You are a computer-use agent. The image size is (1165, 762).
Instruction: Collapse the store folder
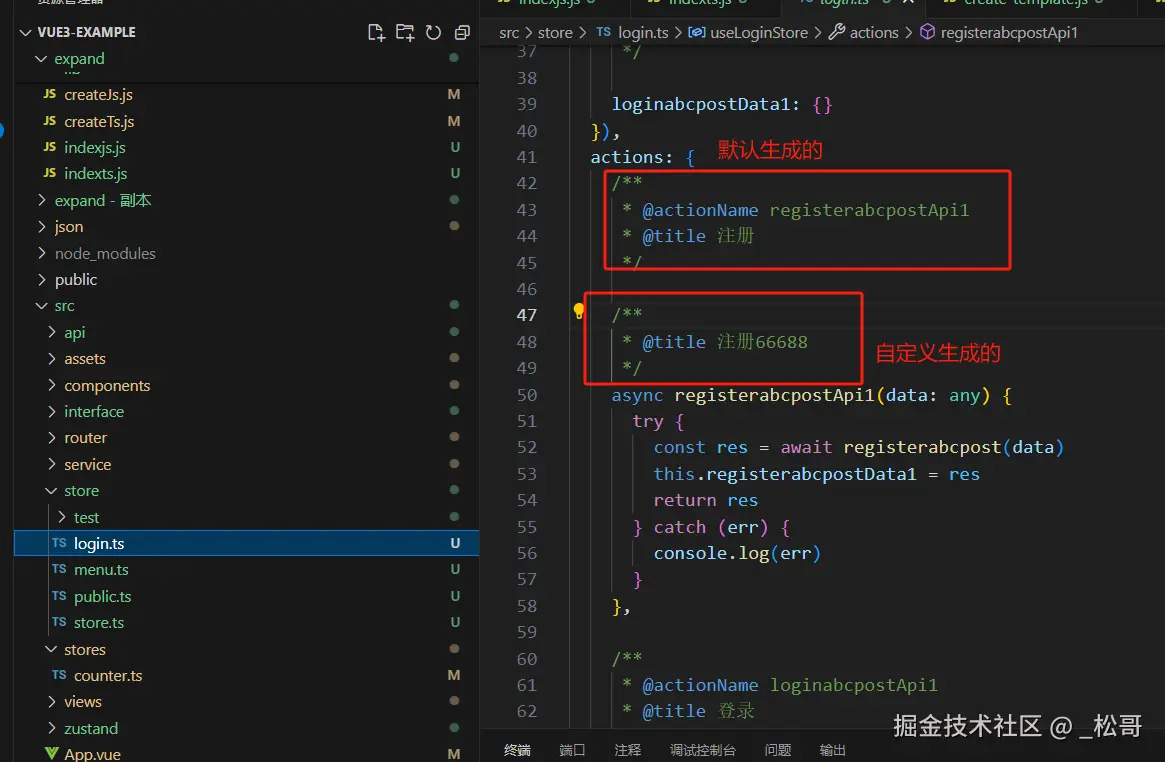point(81,491)
